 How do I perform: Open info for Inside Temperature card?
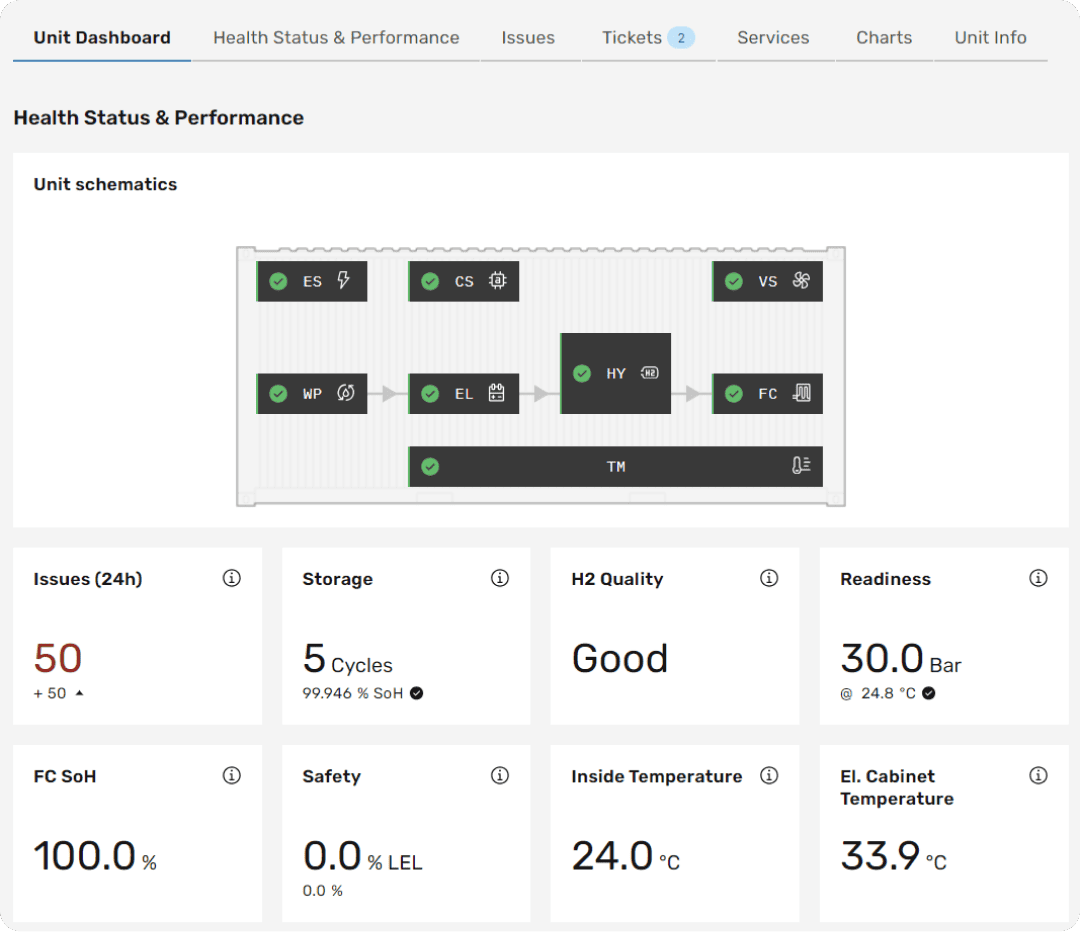click(x=769, y=776)
